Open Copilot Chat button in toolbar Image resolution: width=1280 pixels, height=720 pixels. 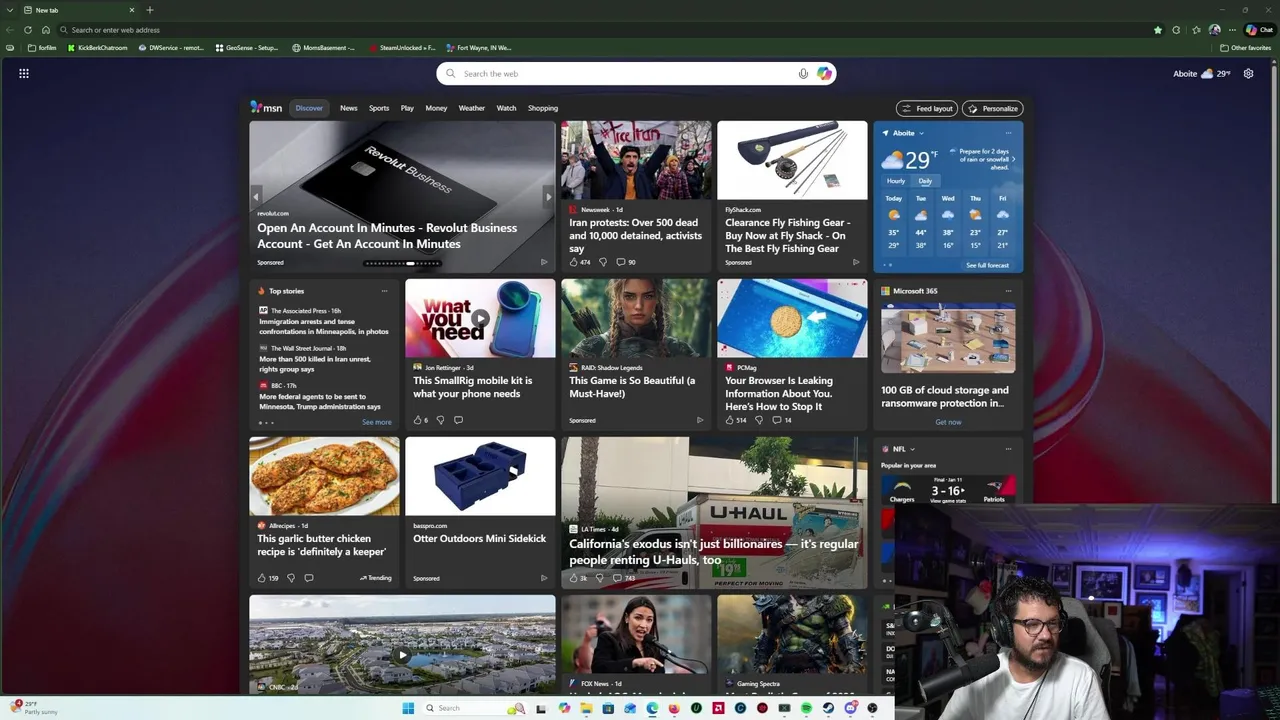tap(1259, 30)
